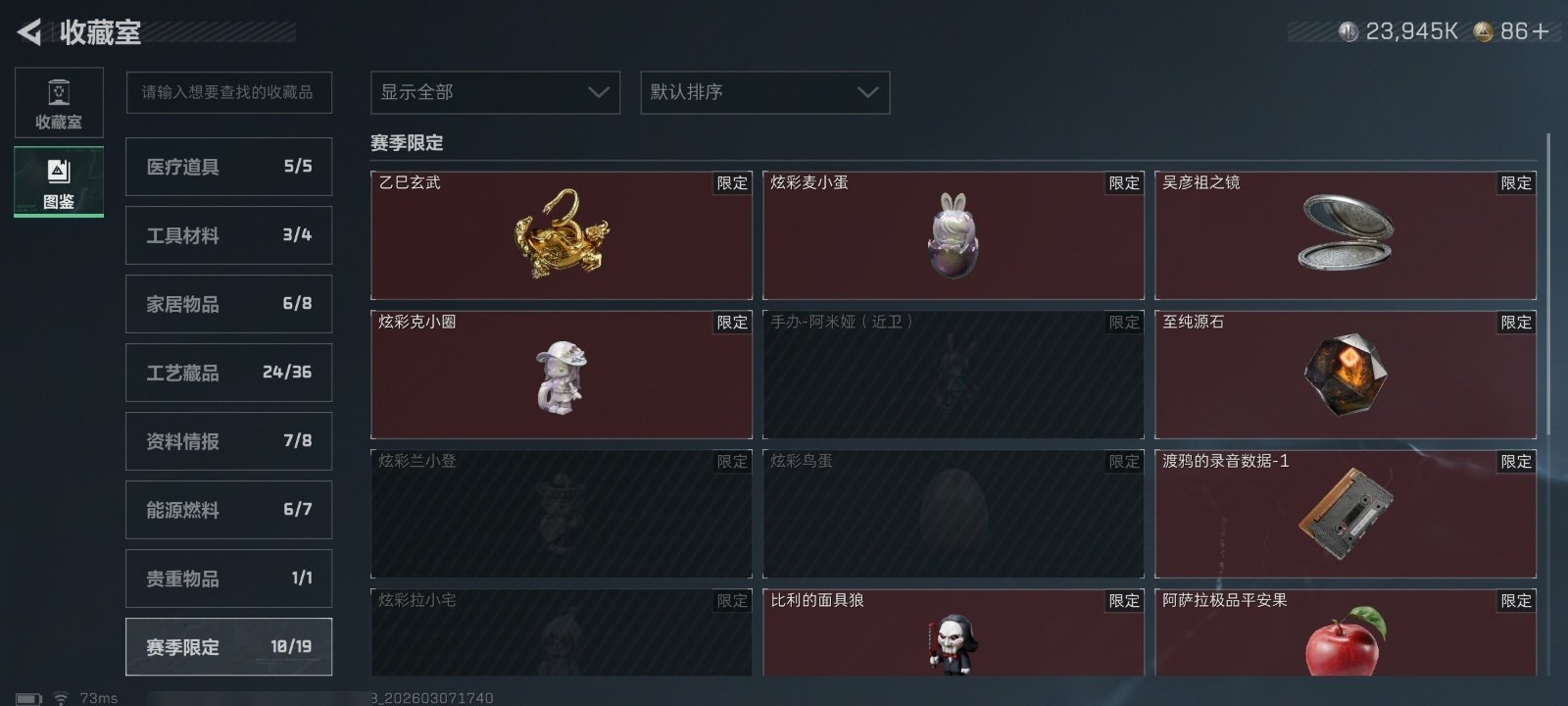
Task: Expand the 显示全部 filter dropdown
Action: (x=495, y=92)
